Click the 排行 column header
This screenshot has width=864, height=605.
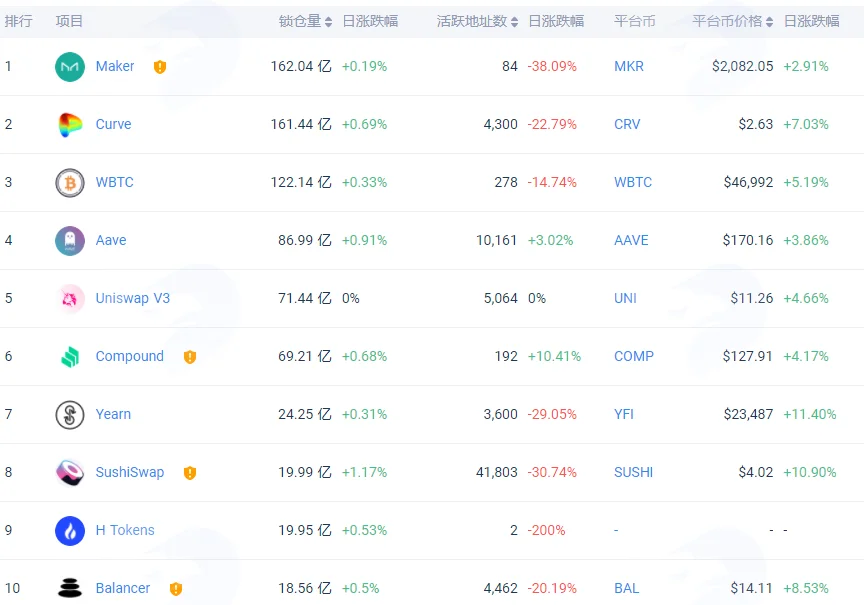(x=18, y=21)
